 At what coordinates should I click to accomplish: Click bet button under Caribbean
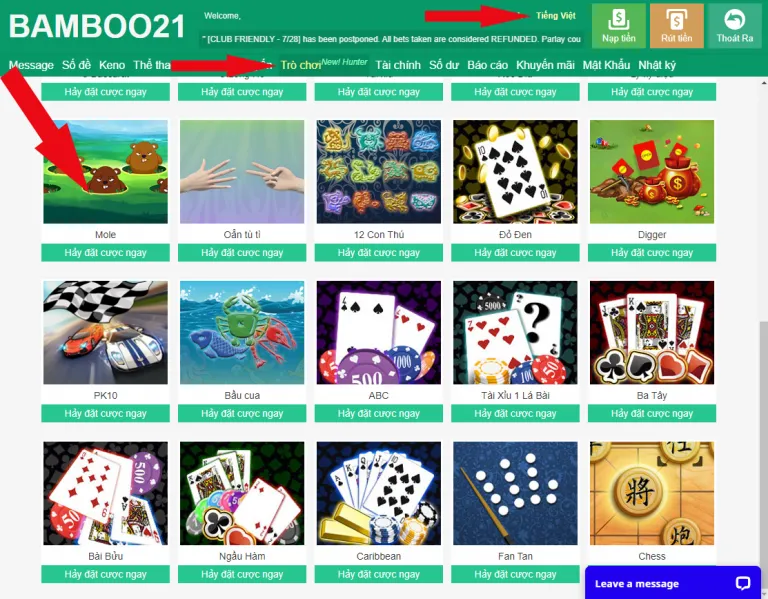coord(379,574)
